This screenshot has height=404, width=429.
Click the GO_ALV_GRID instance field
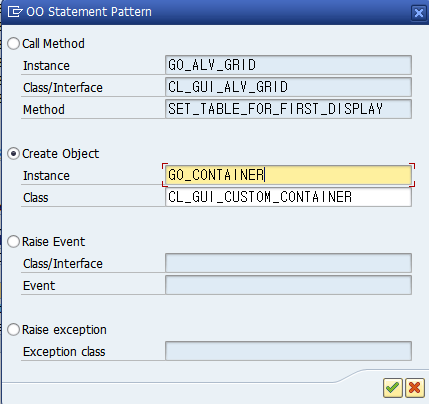point(288,65)
